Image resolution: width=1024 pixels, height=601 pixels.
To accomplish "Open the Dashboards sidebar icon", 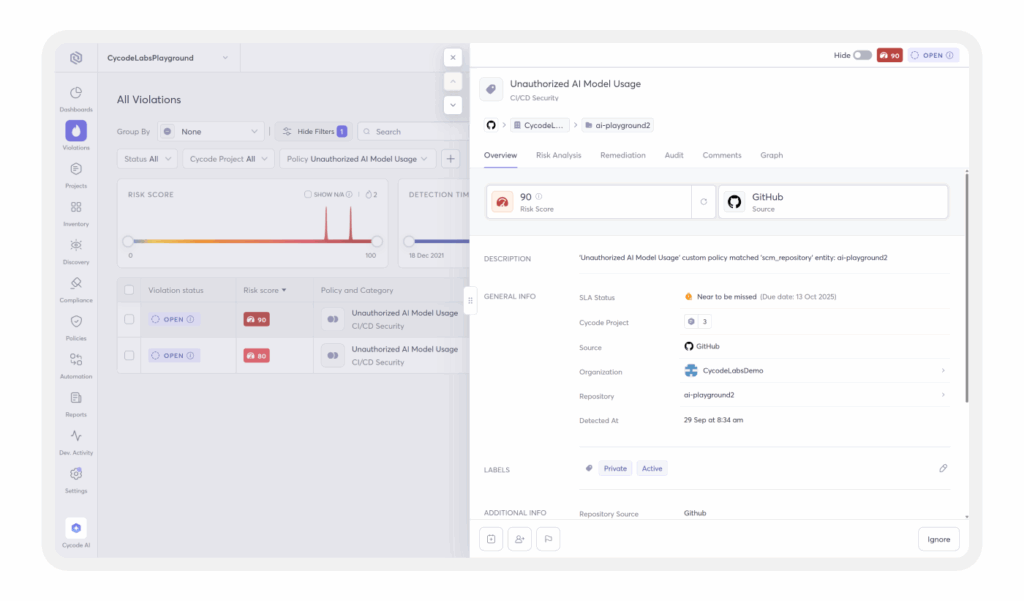I will coord(76,93).
